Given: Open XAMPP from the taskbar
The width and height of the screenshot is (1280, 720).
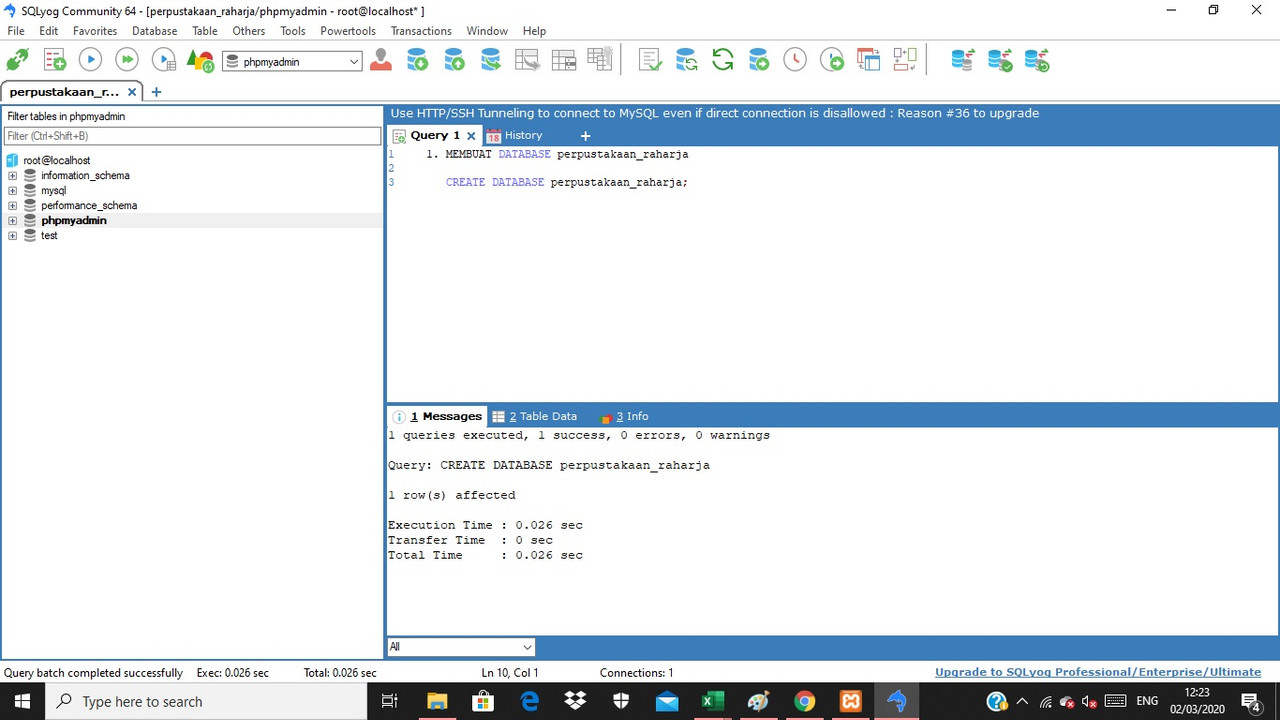Looking at the screenshot, I should tap(851, 701).
